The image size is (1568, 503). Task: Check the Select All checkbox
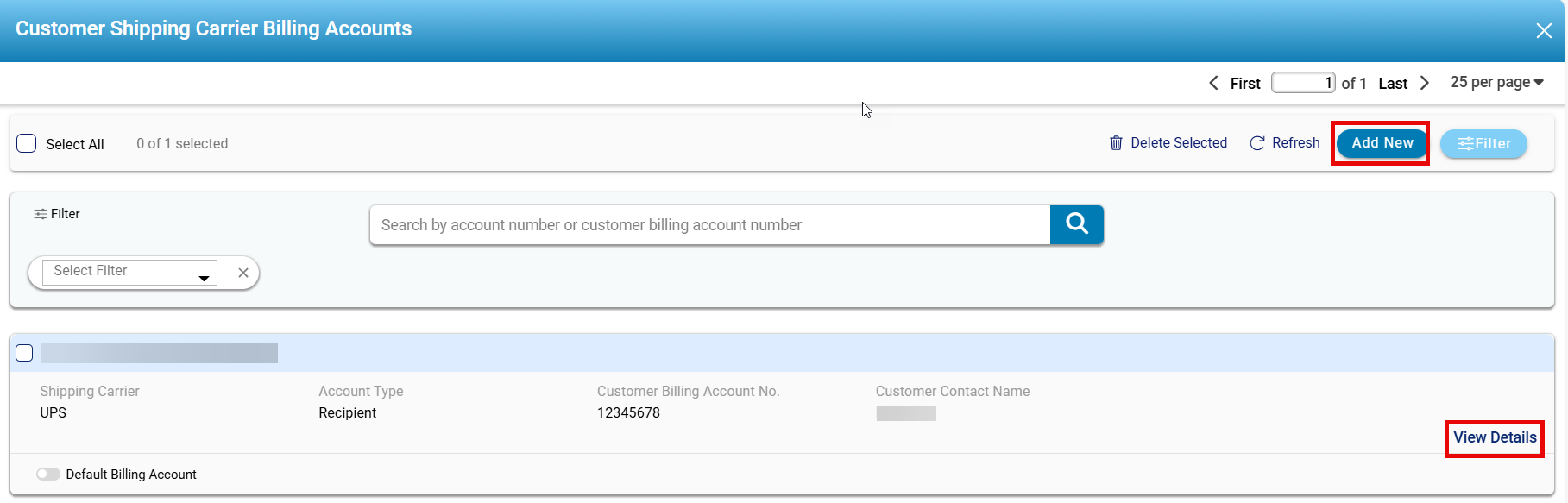tap(27, 143)
